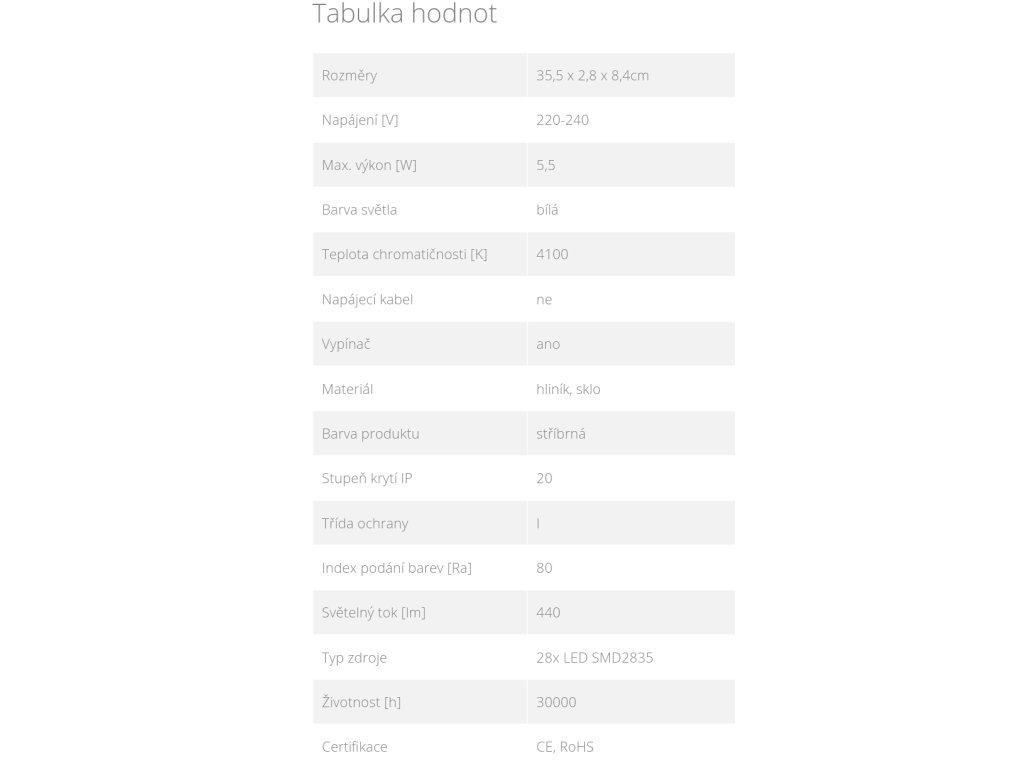Click the 28x LED SMD2835 source type
Screen dimensions: 1024x768
pyautogui.click(x=594, y=658)
